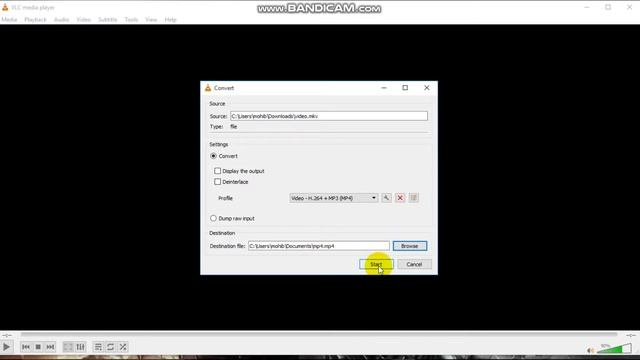
Task: Delete selected profile red X icon
Action: [x=400, y=198]
